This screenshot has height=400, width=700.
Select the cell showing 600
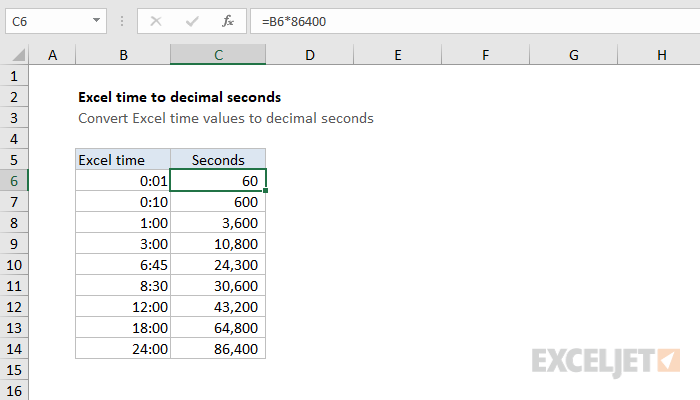click(x=218, y=202)
